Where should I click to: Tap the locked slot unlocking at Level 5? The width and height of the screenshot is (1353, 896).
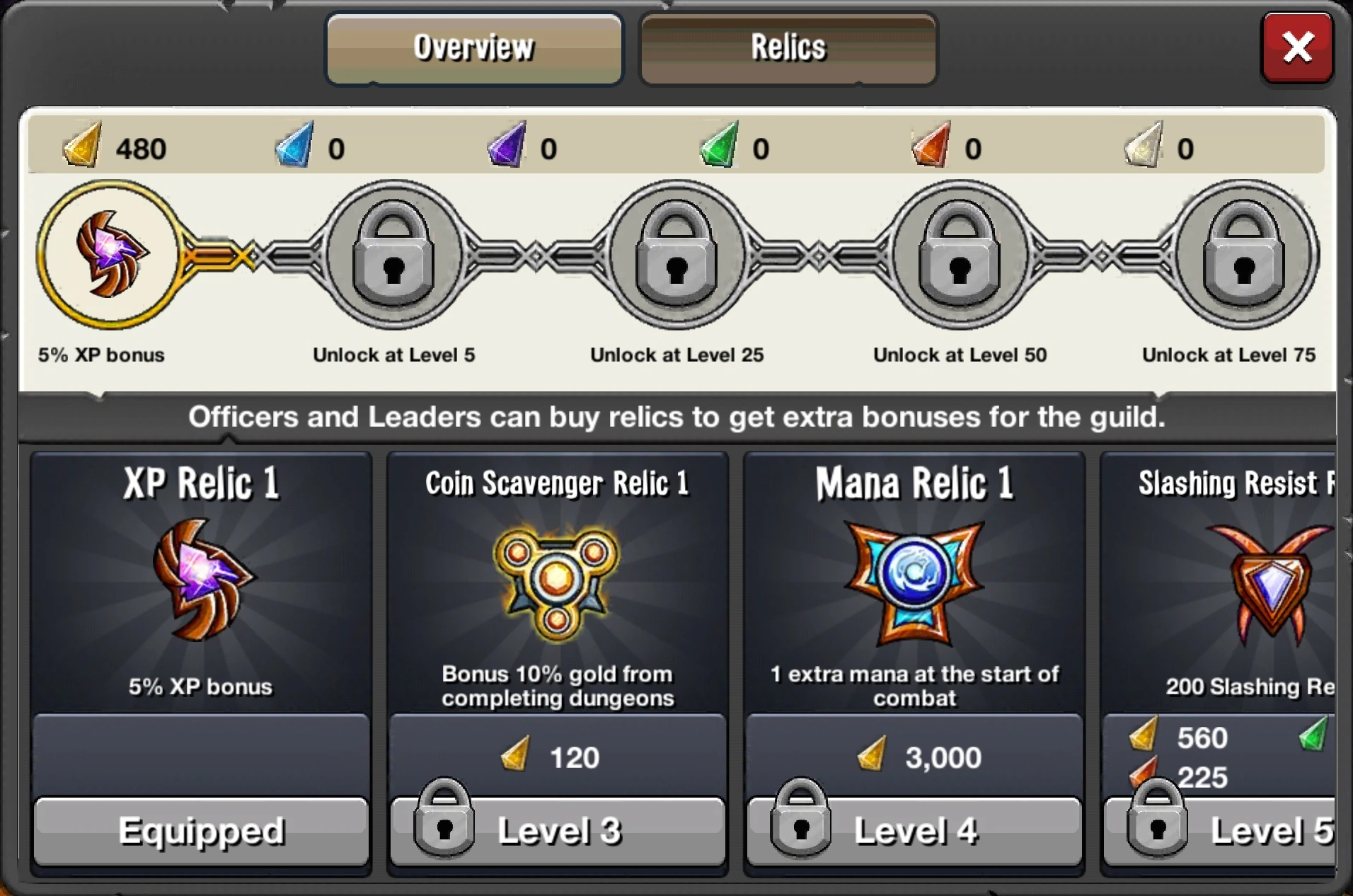pyautogui.click(x=393, y=255)
